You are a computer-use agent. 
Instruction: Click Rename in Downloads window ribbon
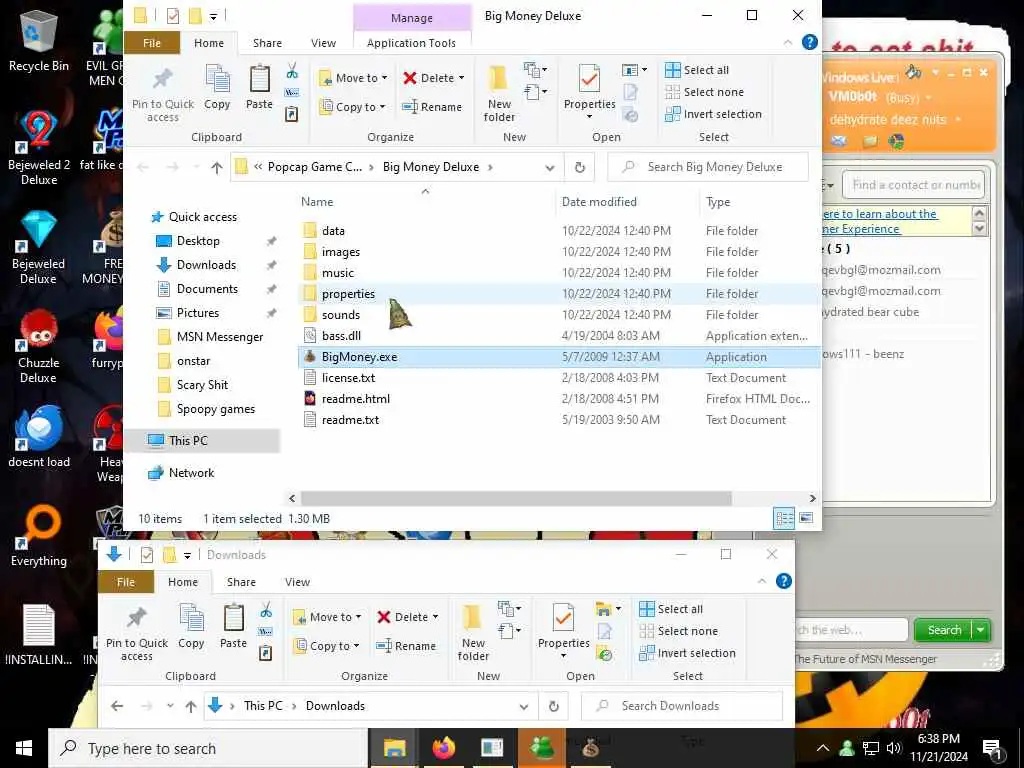pyautogui.click(x=406, y=646)
